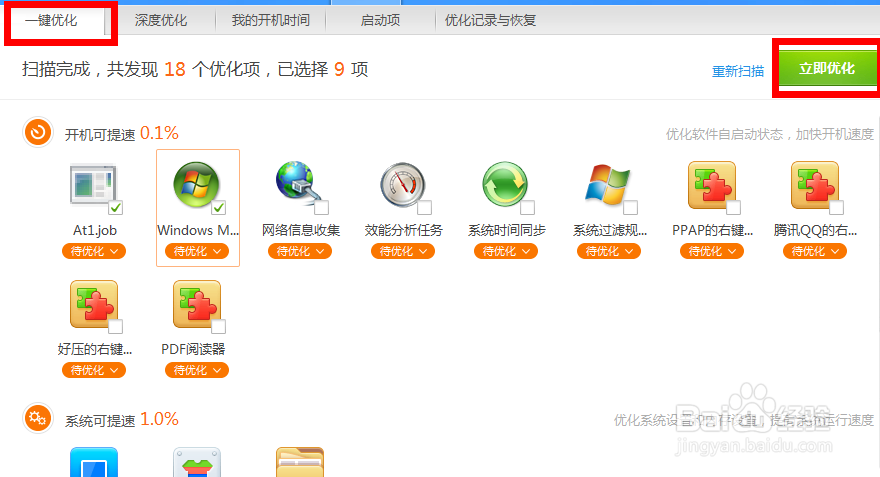Click the 效能分析任务 gauge icon

tap(402, 185)
